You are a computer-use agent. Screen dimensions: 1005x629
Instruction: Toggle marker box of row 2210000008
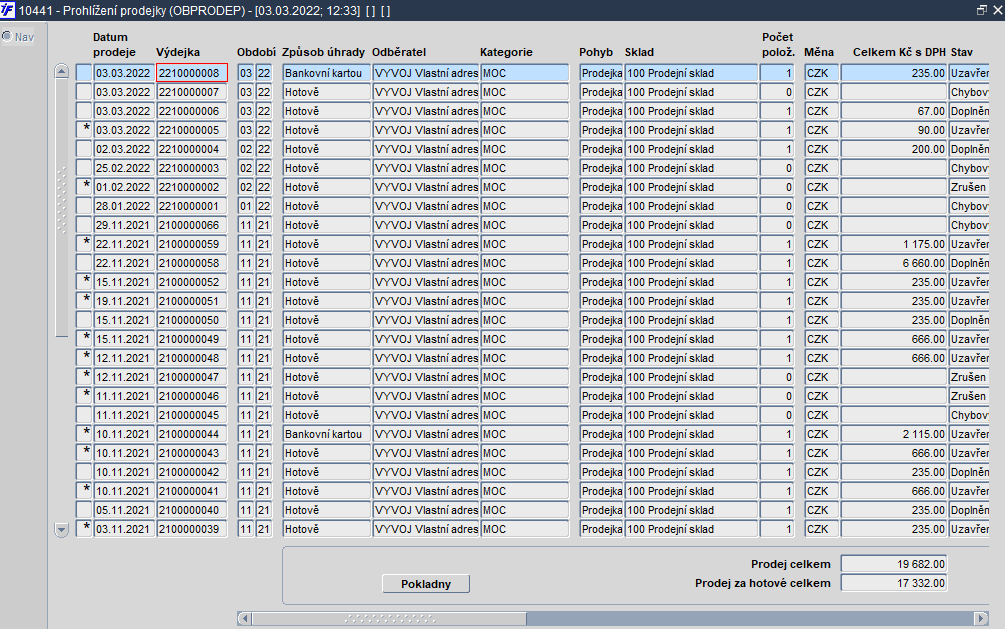click(84, 73)
